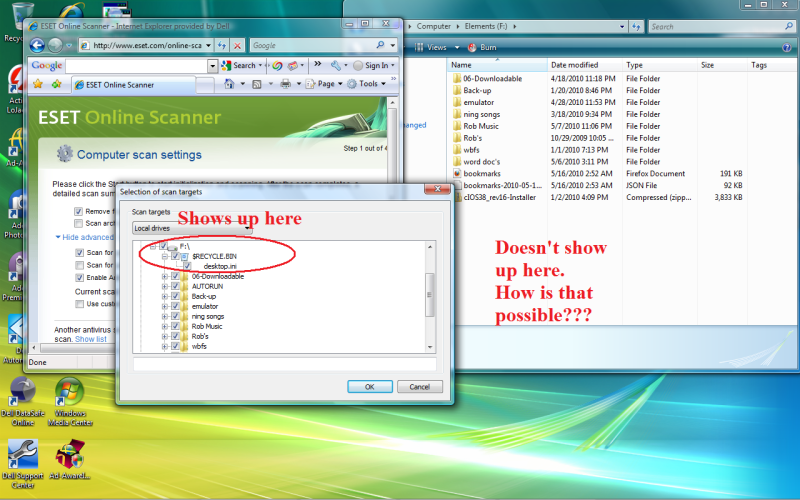This screenshot has height=500, width=800.
Task: Expand the AUTORUN tree node
Action: pos(165,286)
